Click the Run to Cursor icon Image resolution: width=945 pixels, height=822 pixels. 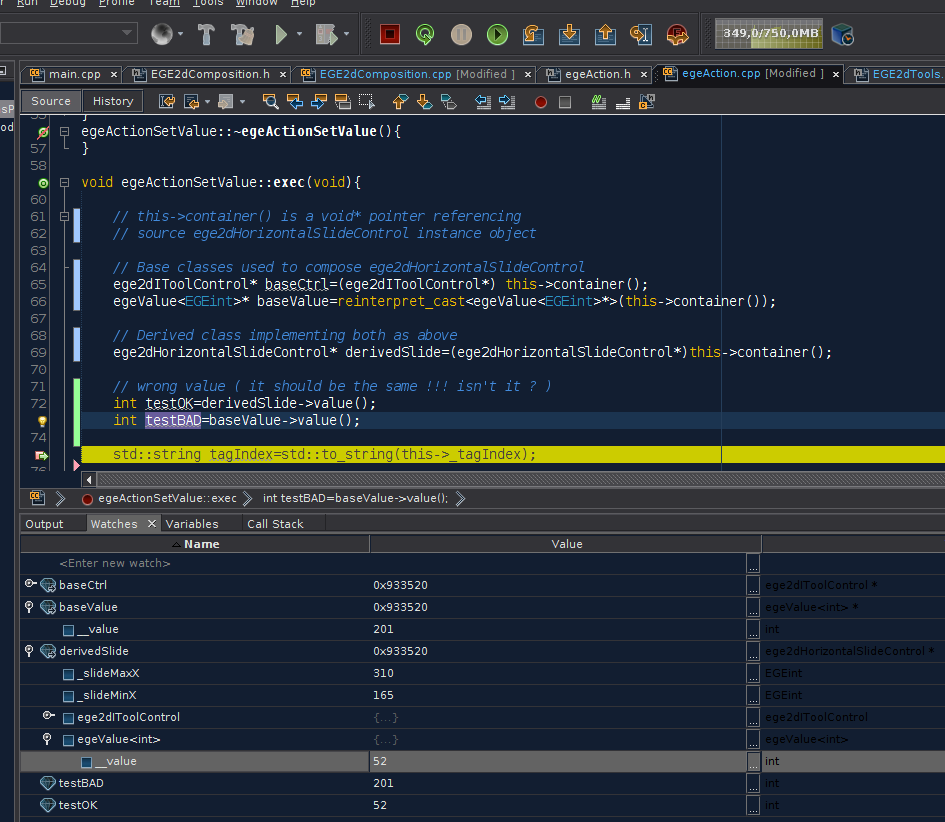pyautogui.click(x=641, y=34)
